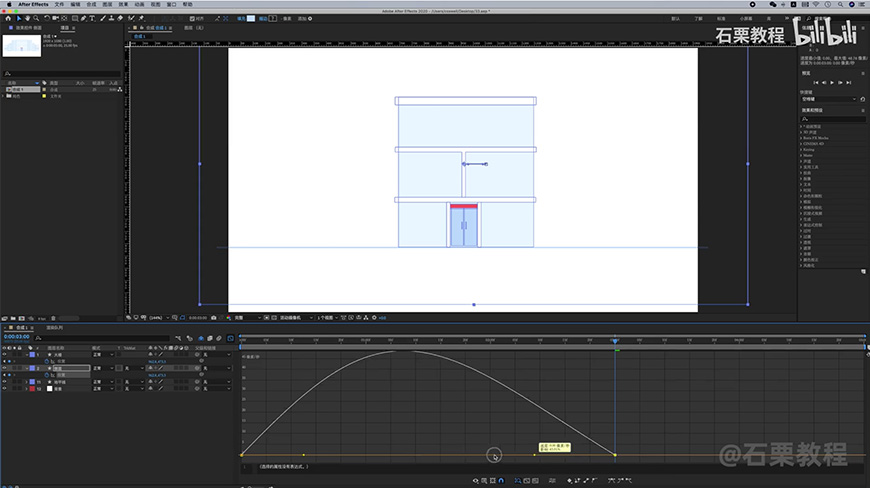Hide layer 1 with its eye icon
This screenshot has width=870, height=488.
[x=4, y=354]
